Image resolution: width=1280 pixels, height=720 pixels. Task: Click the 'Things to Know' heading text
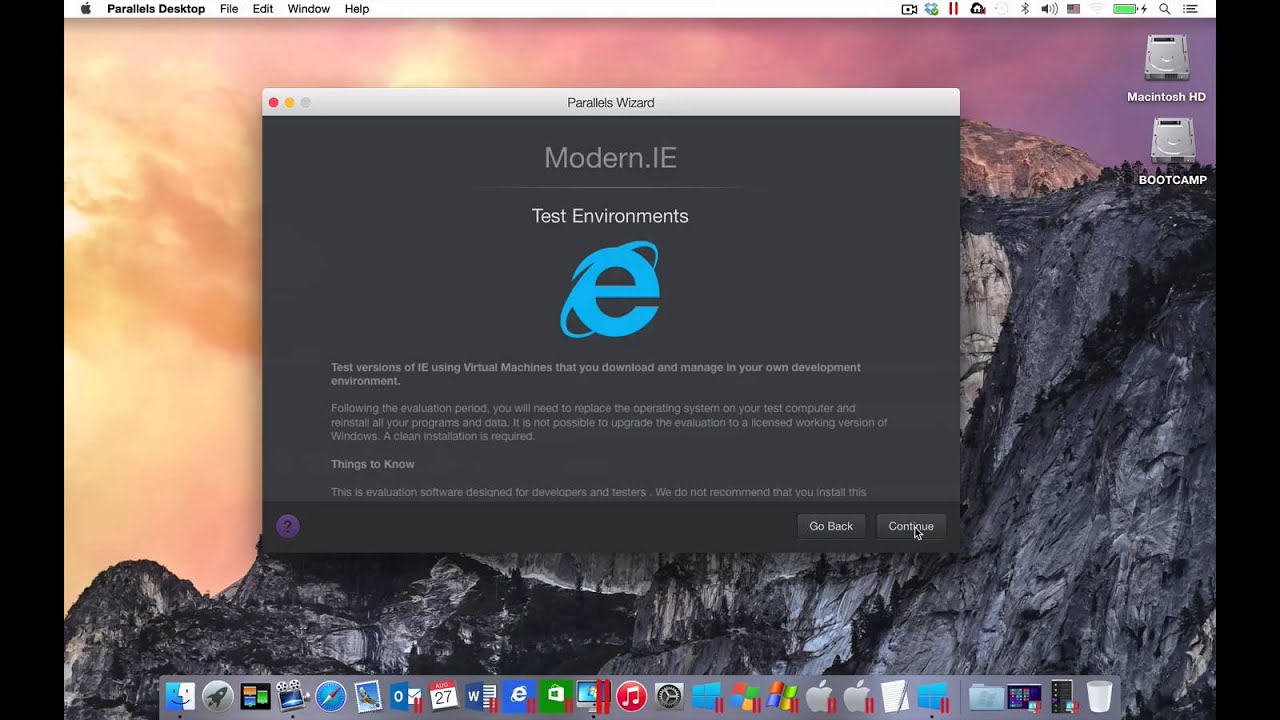point(372,464)
